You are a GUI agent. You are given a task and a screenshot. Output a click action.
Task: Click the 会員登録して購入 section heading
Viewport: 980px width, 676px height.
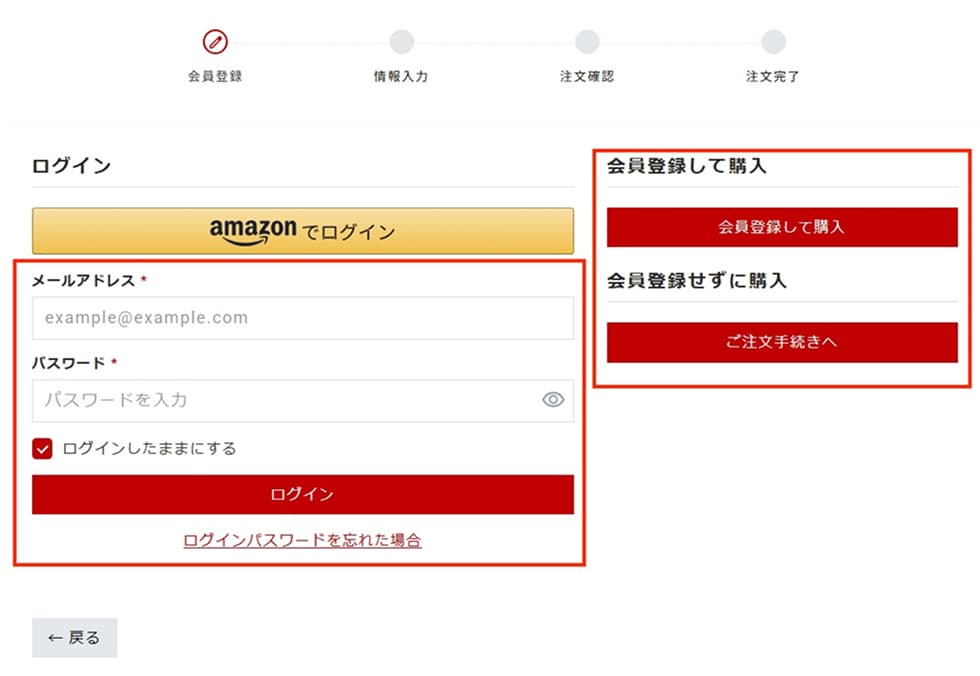[686, 166]
